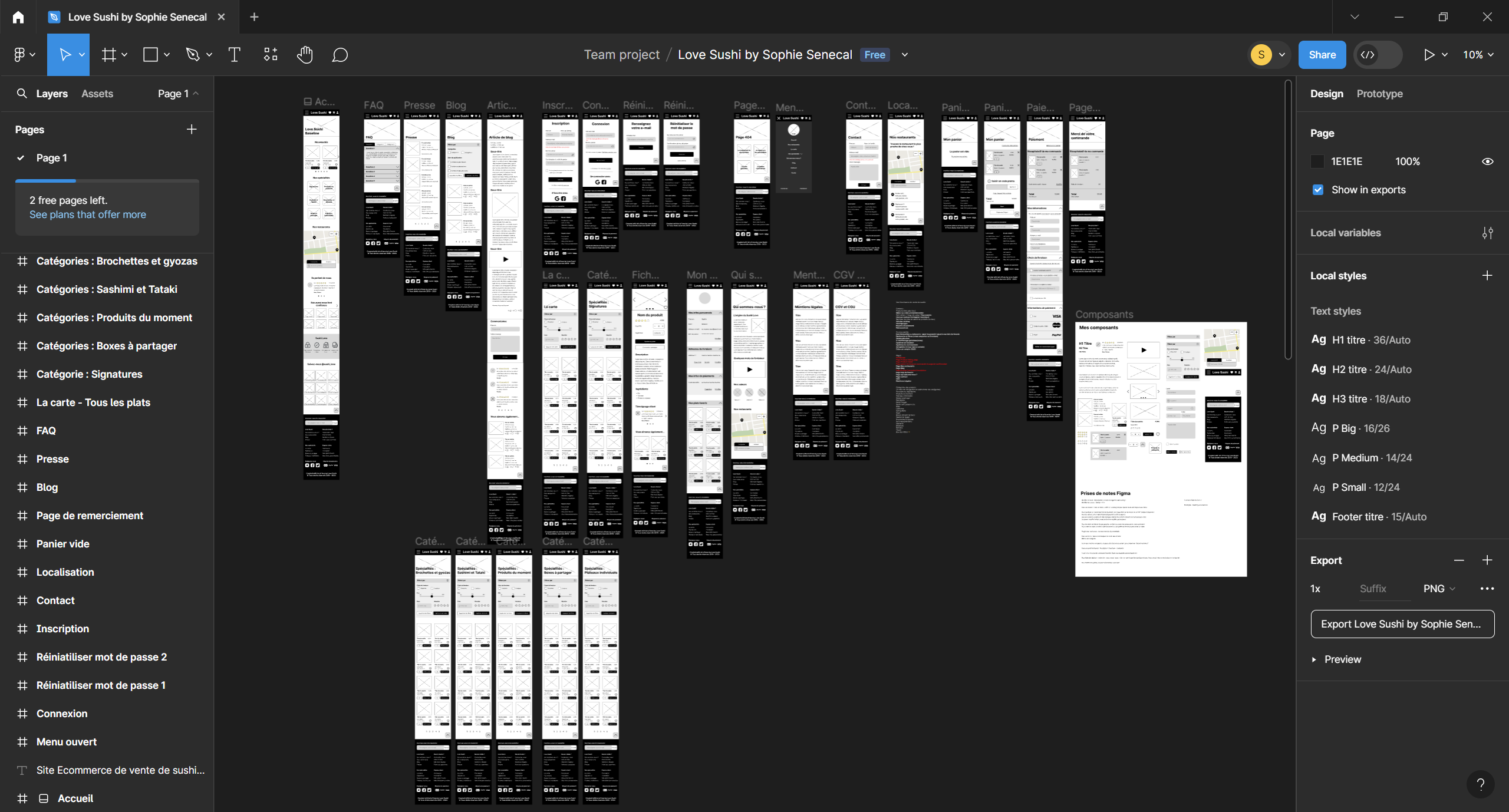Open See plans that offer more link

[x=88, y=214]
